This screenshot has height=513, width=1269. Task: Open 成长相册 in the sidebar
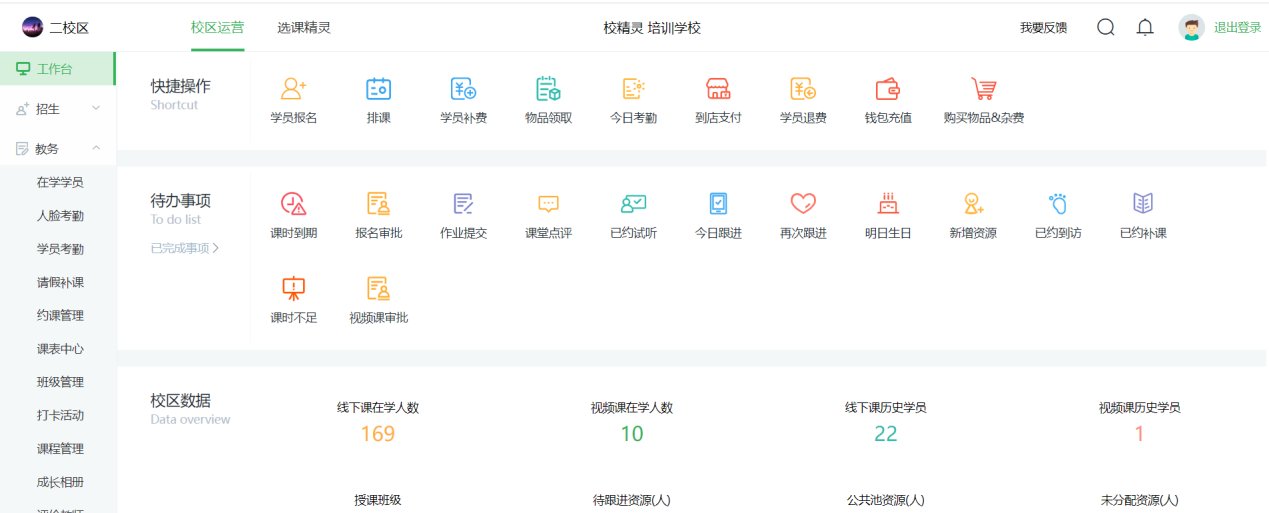point(60,482)
